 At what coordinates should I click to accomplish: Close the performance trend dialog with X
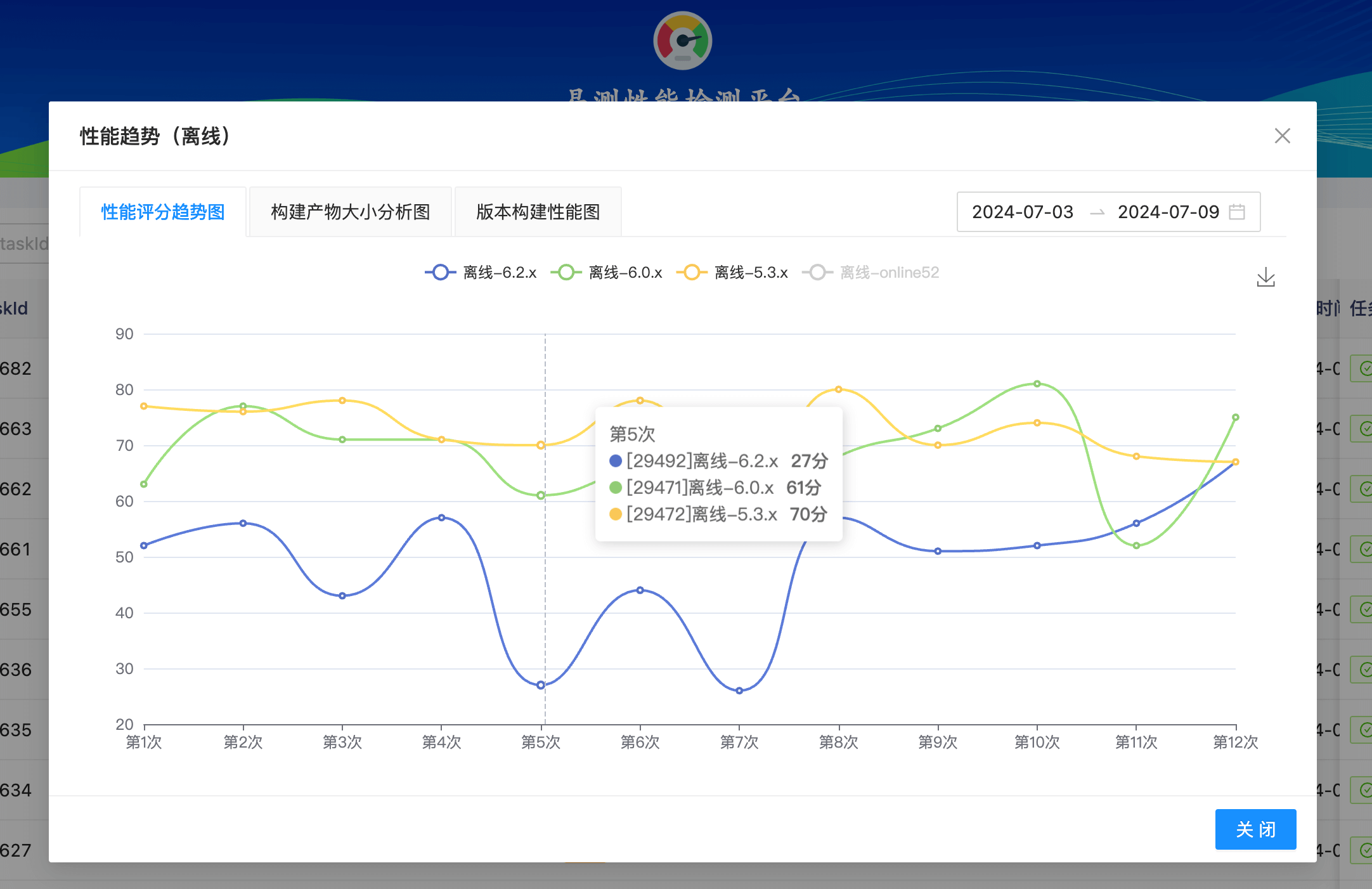(x=1282, y=136)
